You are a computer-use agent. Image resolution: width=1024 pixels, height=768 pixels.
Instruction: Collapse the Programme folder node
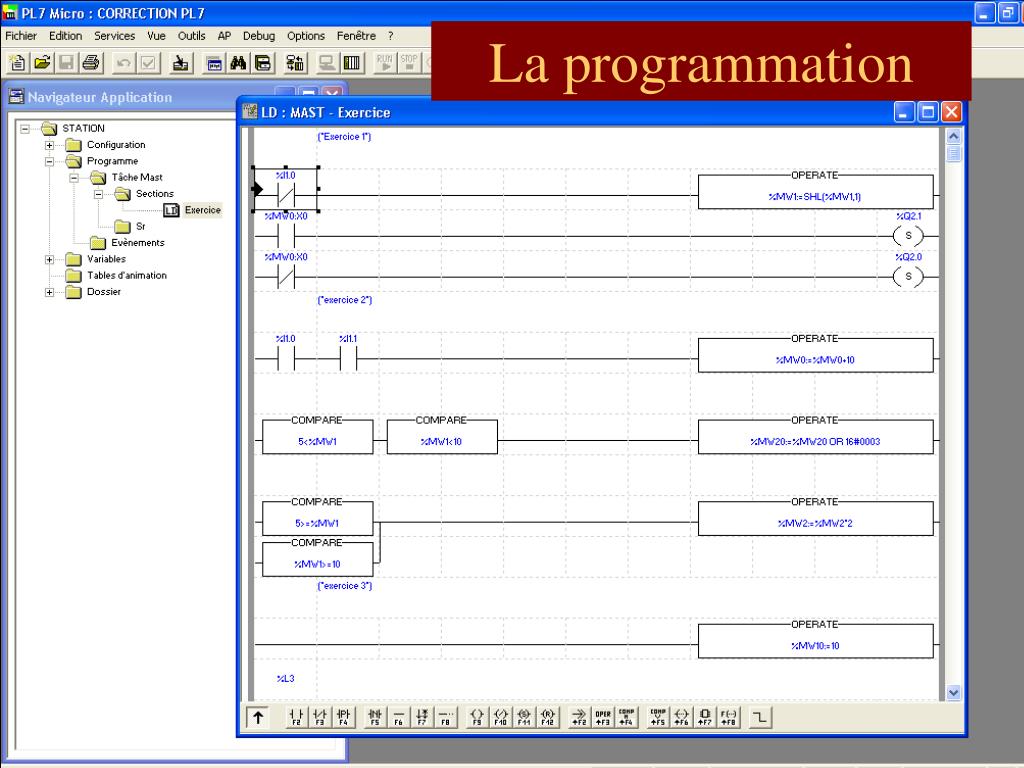pyautogui.click(x=50, y=161)
